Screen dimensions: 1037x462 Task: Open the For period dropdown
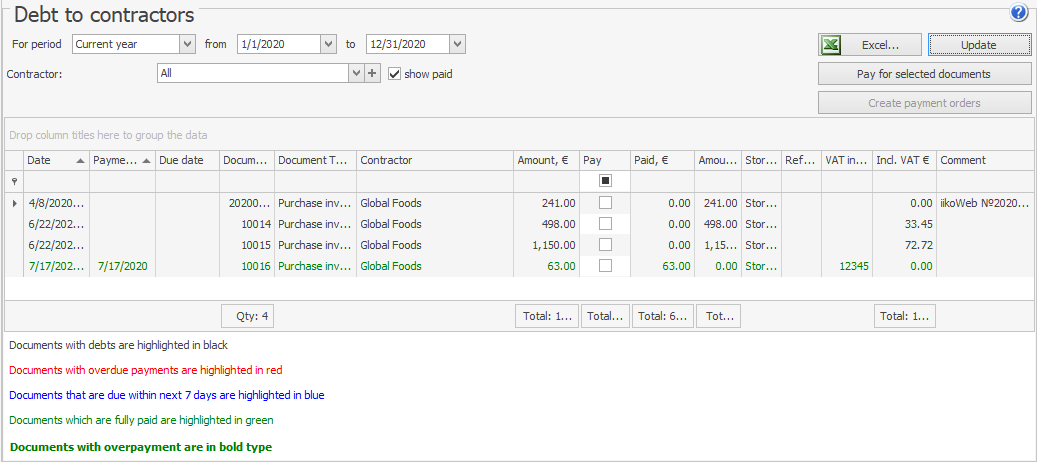(x=187, y=44)
